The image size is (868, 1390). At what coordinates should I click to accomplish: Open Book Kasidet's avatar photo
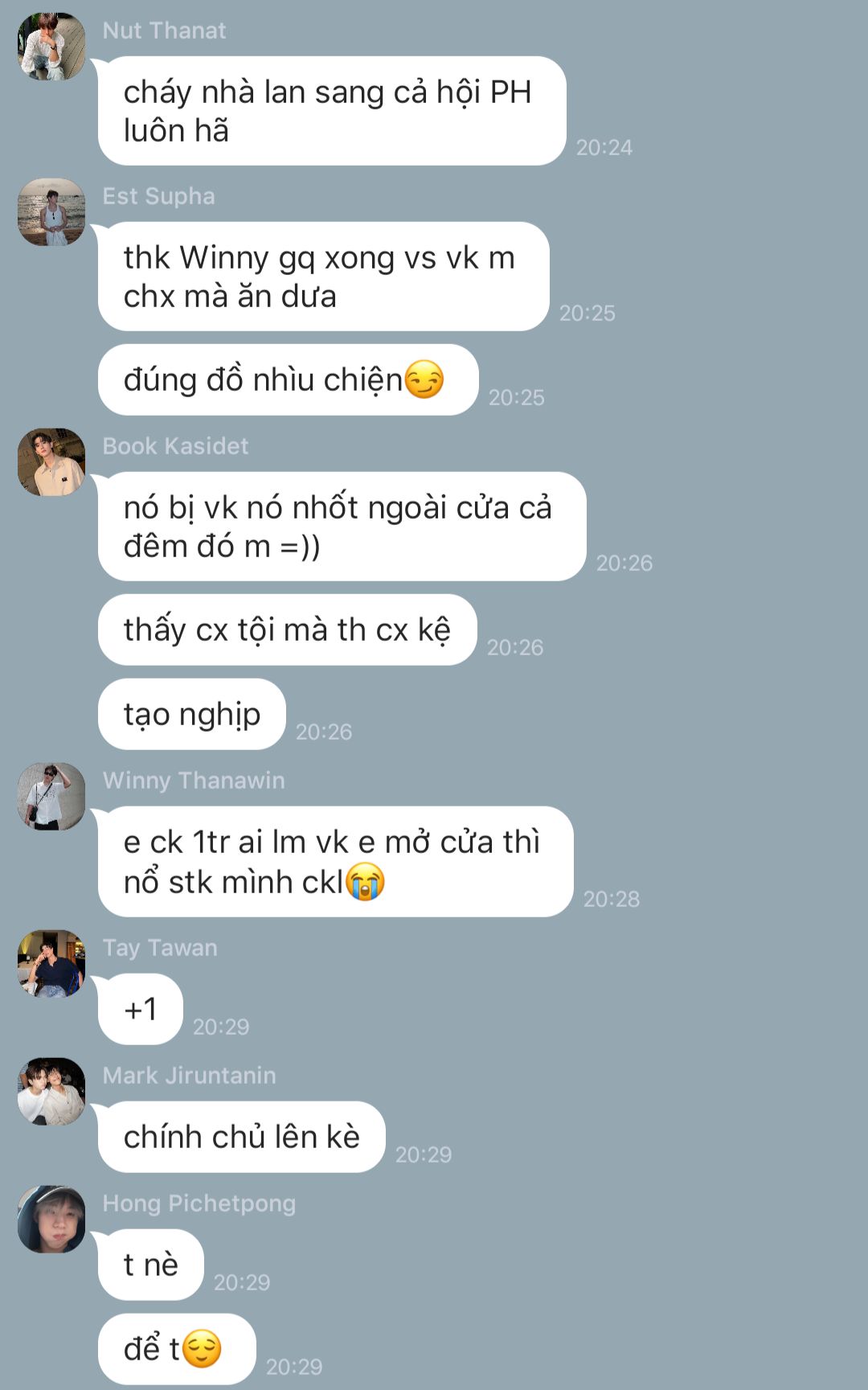[x=51, y=462]
